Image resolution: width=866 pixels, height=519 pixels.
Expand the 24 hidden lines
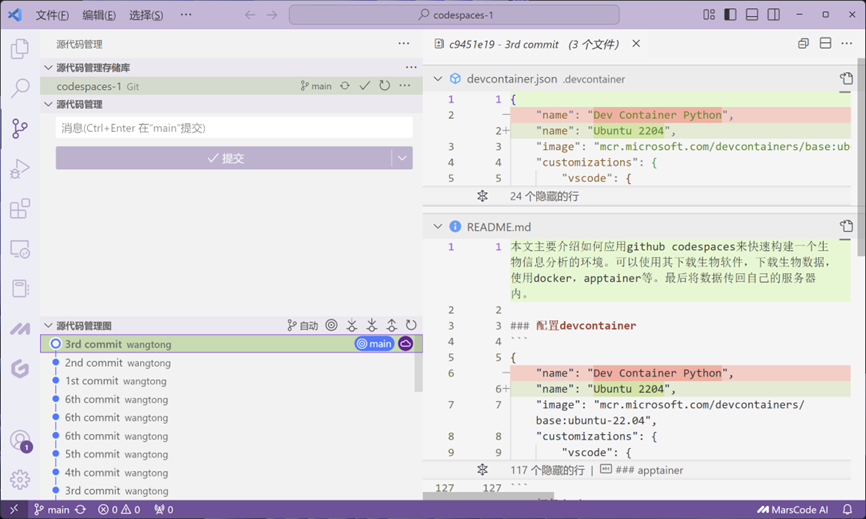(482, 196)
